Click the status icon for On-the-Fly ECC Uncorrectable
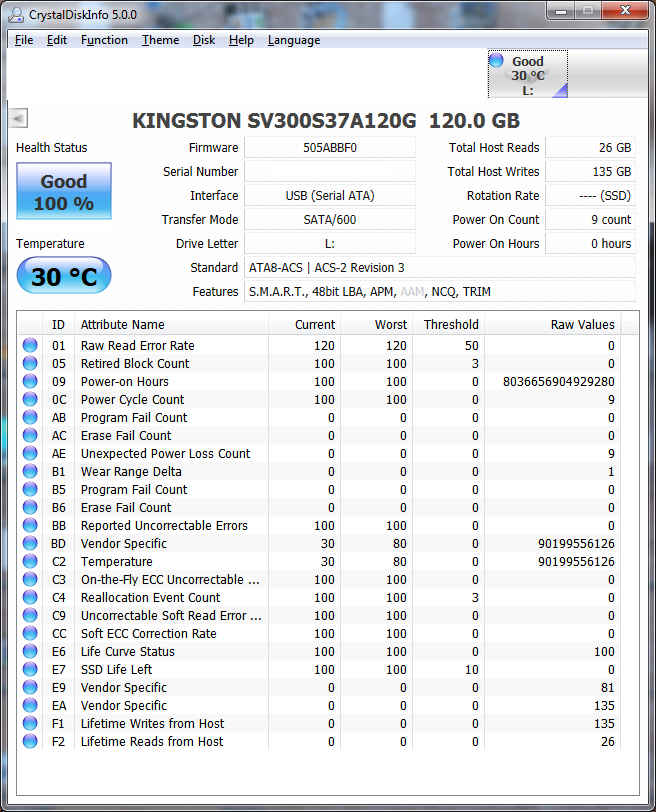 [x=30, y=579]
